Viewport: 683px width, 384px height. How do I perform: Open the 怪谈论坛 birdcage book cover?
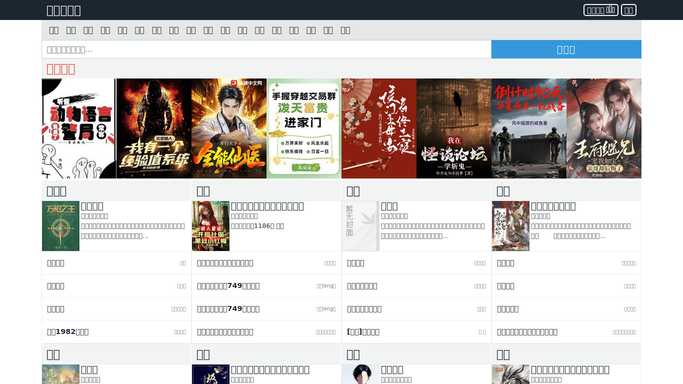[453, 128]
